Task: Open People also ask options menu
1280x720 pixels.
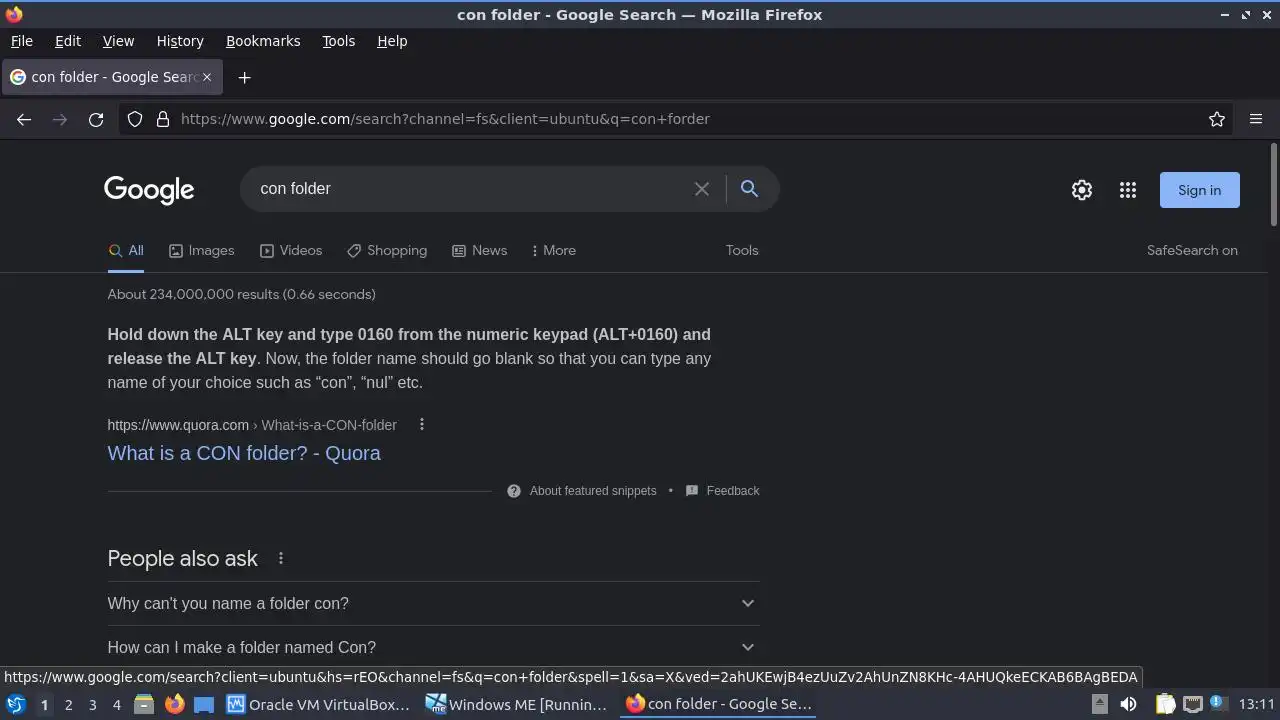Action: pyautogui.click(x=281, y=558)
